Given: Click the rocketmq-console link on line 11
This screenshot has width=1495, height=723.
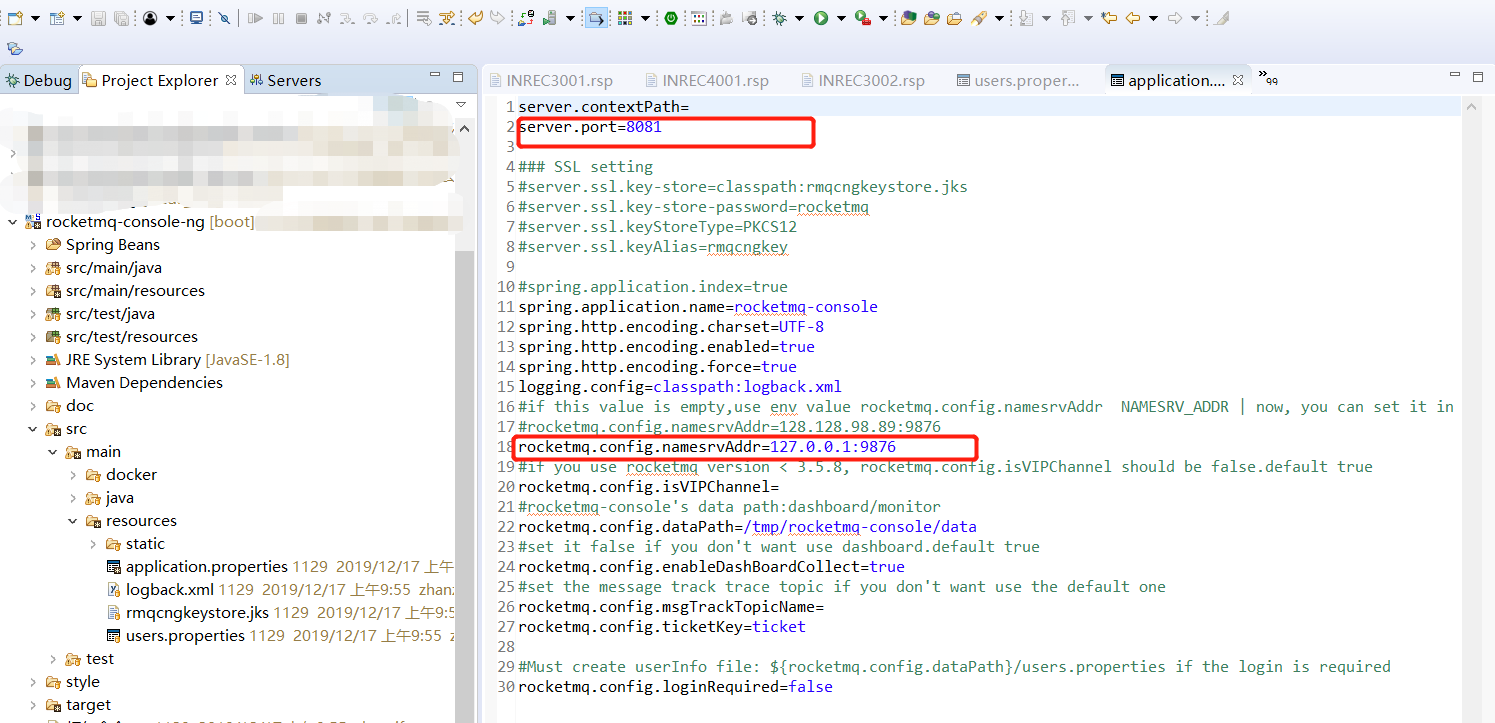Looking at the screenshot, I should pos(805,306).
